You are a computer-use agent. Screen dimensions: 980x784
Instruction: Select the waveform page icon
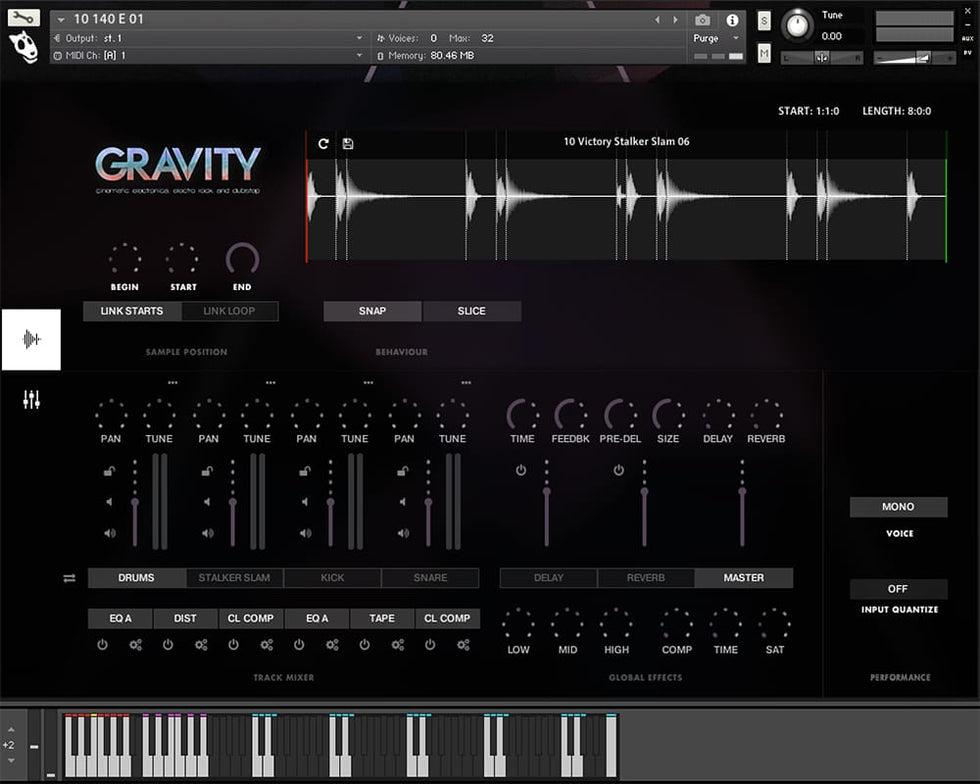click(x=31, y=340)
